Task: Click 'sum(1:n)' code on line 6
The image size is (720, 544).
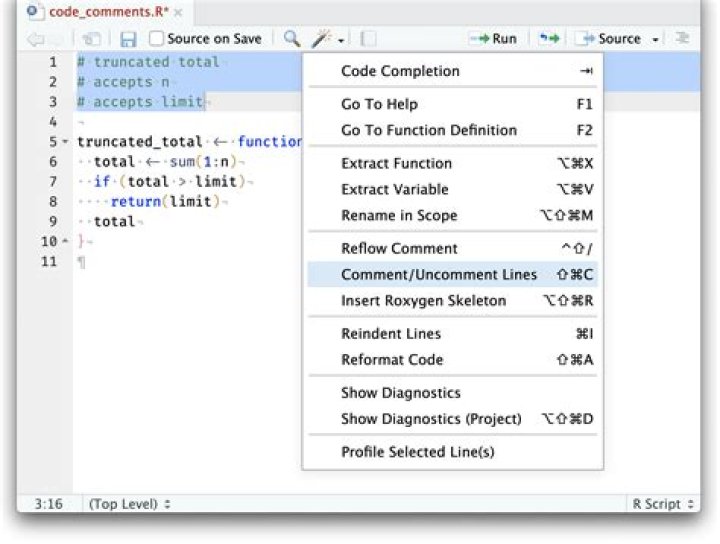Action: 203,162
